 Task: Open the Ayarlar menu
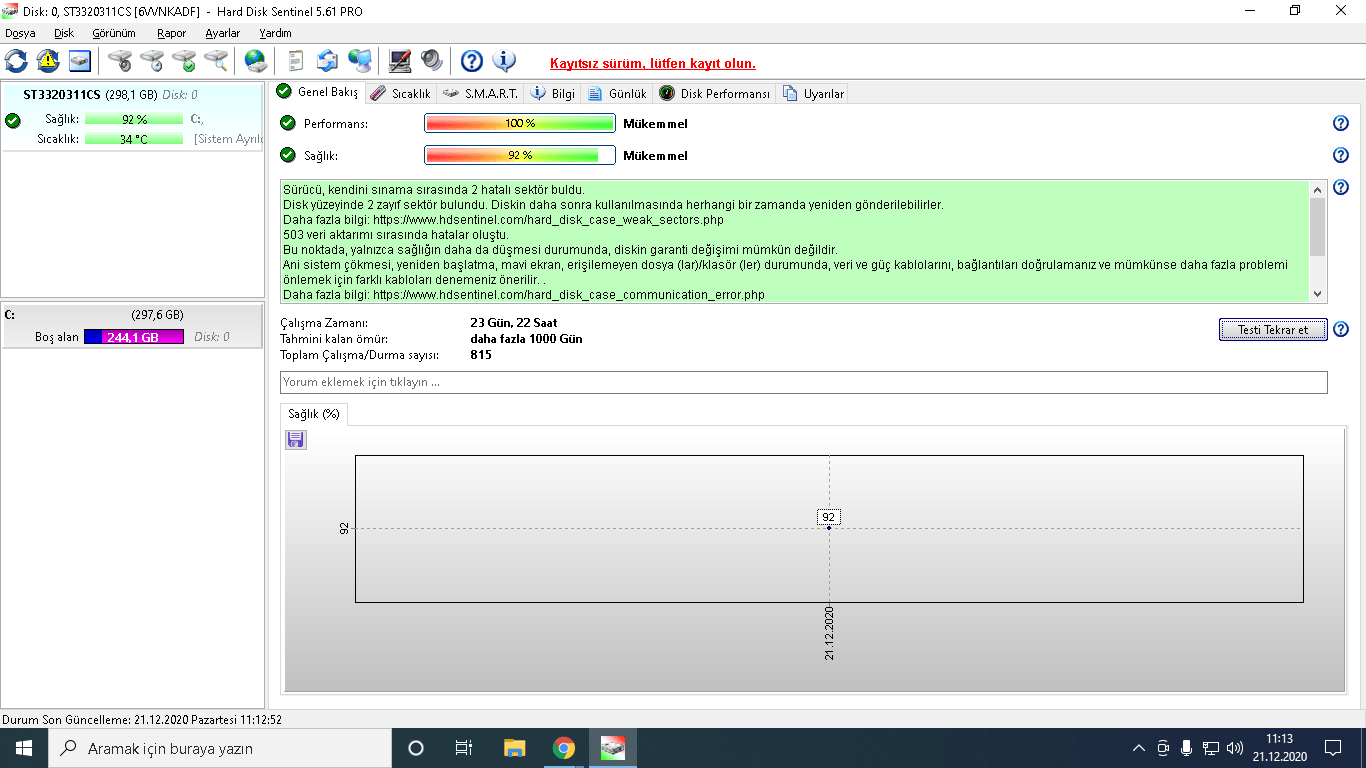[x=223, y=33]
